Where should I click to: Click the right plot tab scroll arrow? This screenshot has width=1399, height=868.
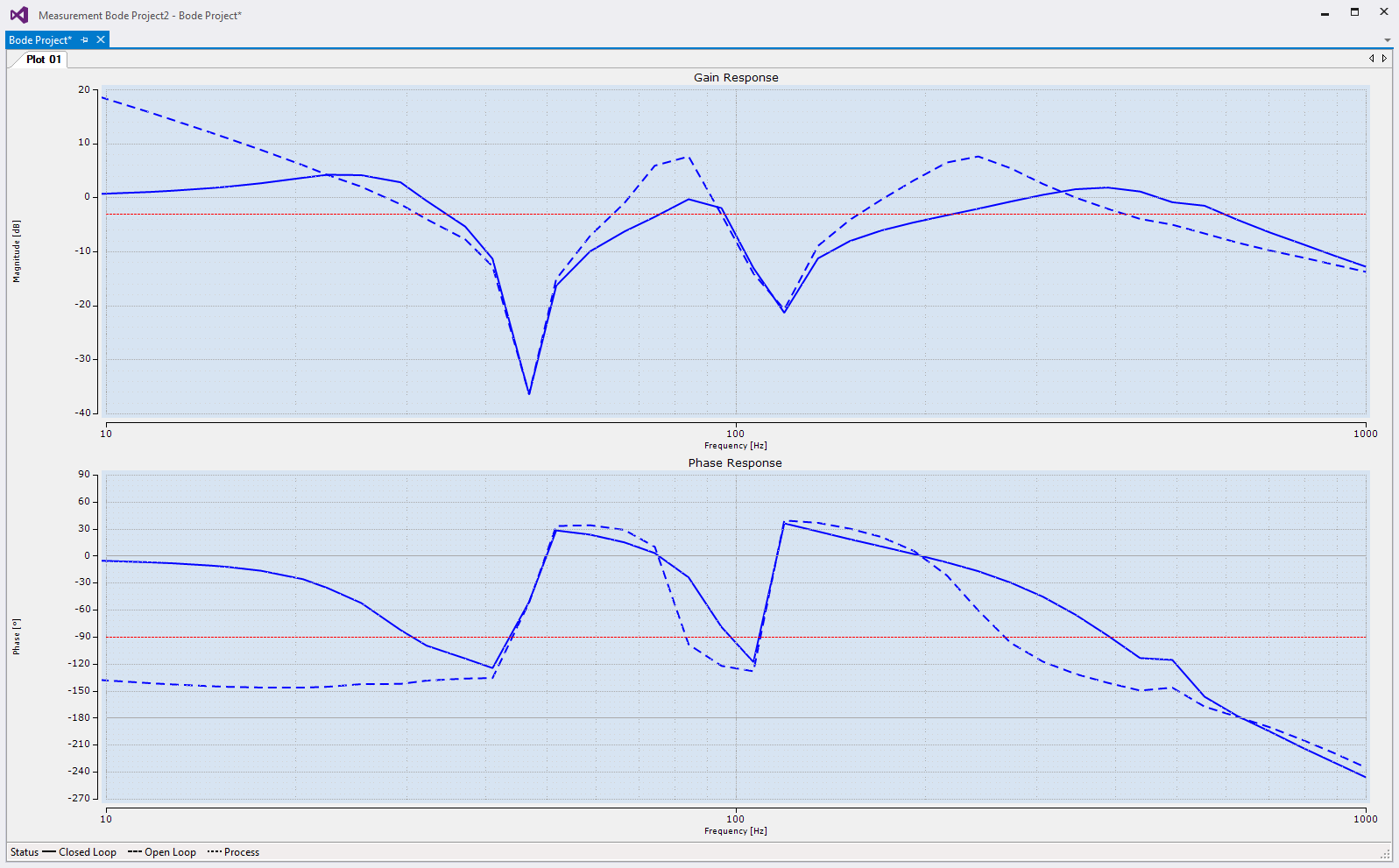tap(1384, 59)
